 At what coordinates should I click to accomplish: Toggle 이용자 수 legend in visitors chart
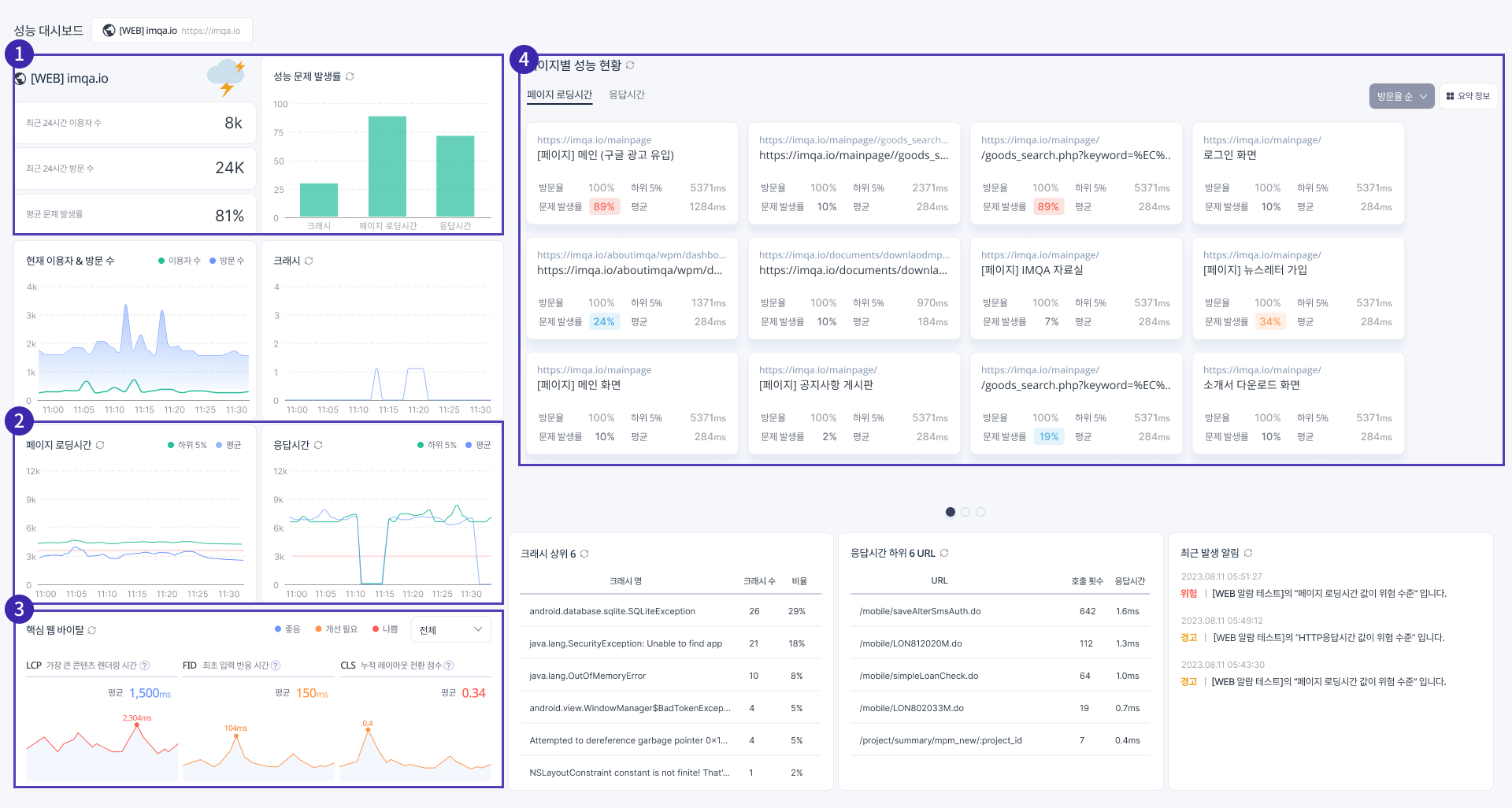180,261
